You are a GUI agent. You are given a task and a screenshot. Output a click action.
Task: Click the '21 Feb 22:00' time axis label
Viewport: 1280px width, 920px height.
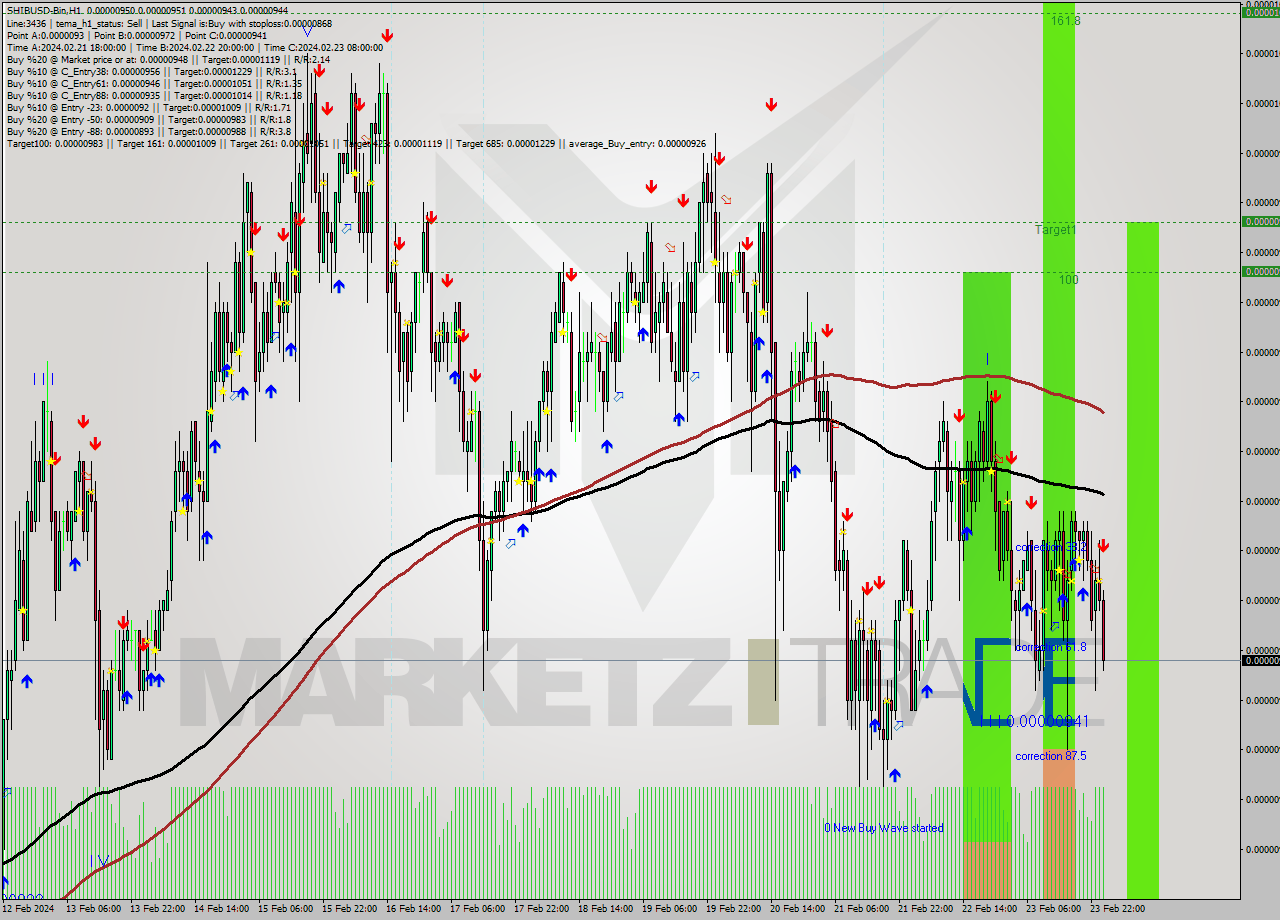tap(926, 908)
